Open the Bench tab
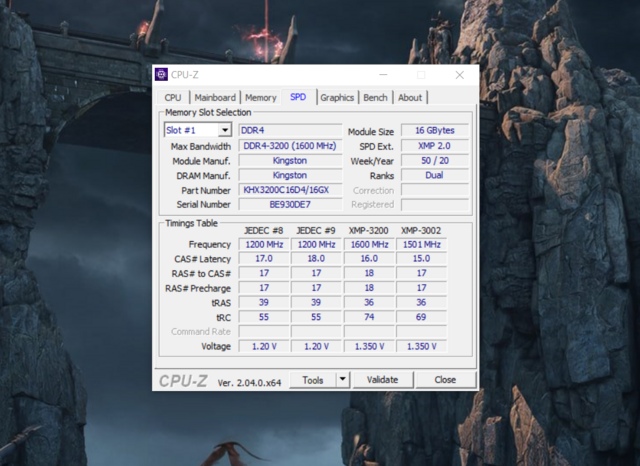 click(x=375, y=97)
